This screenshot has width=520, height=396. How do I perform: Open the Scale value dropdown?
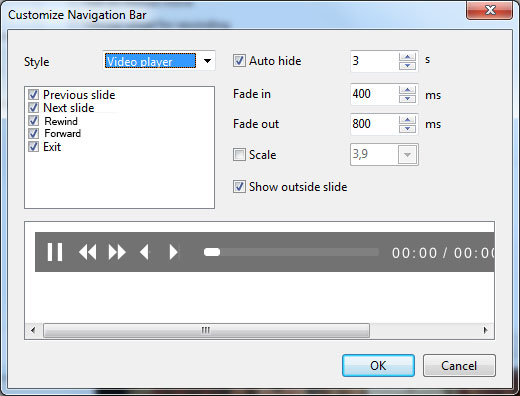[407, 155]
